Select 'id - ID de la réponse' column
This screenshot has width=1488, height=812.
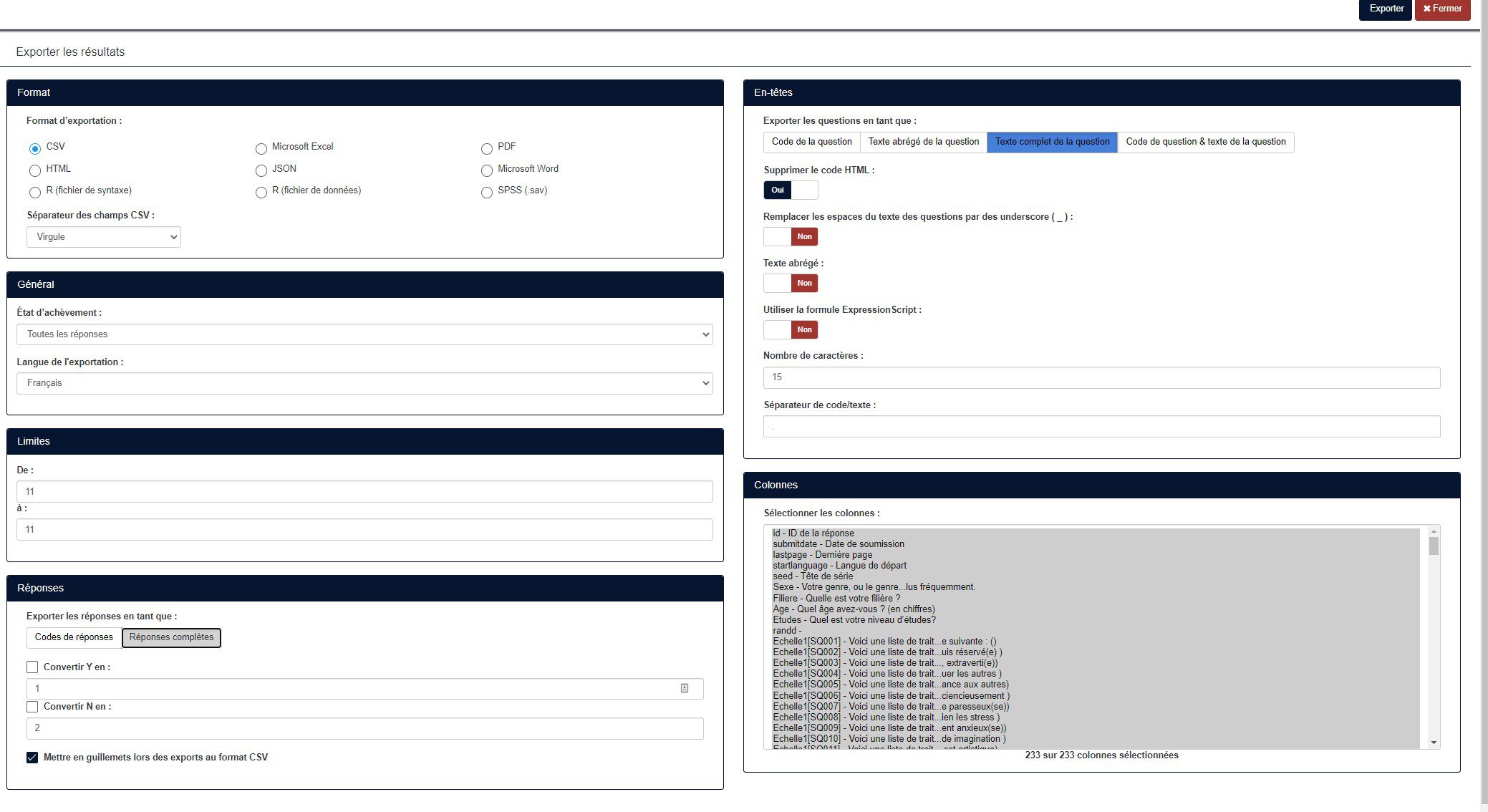coord(1096,533)
